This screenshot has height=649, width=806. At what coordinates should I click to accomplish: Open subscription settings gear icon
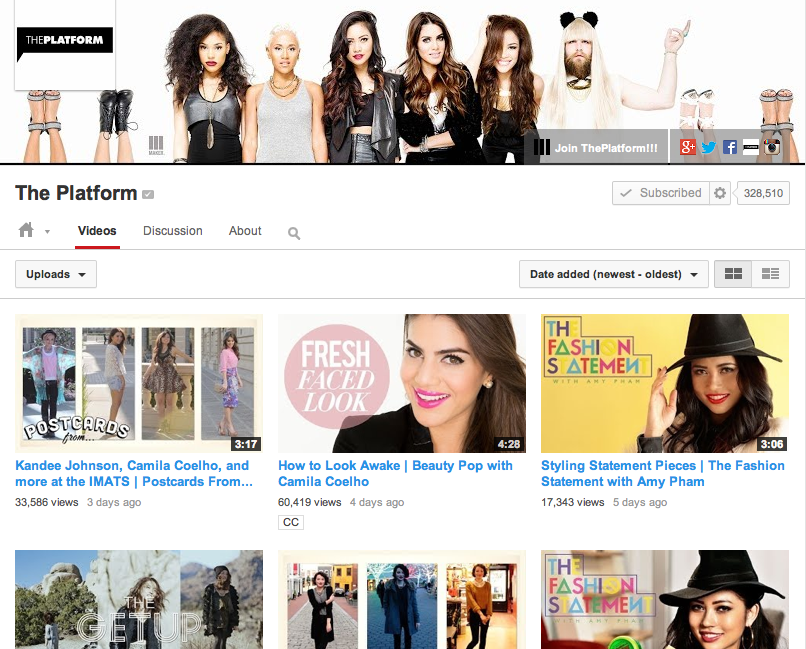coord(720,193)
